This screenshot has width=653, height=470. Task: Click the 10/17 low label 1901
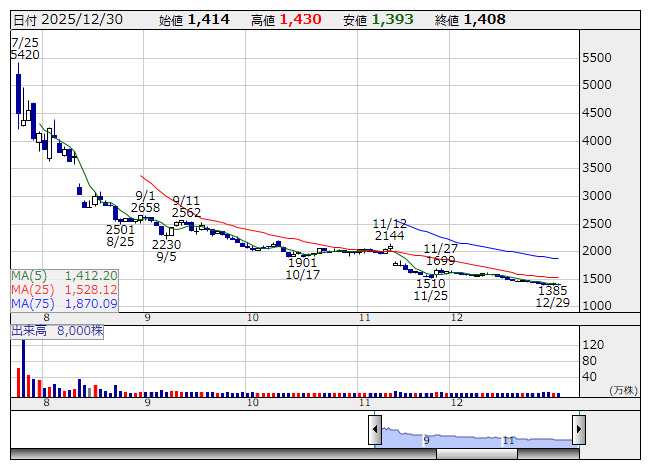[302, 262]
